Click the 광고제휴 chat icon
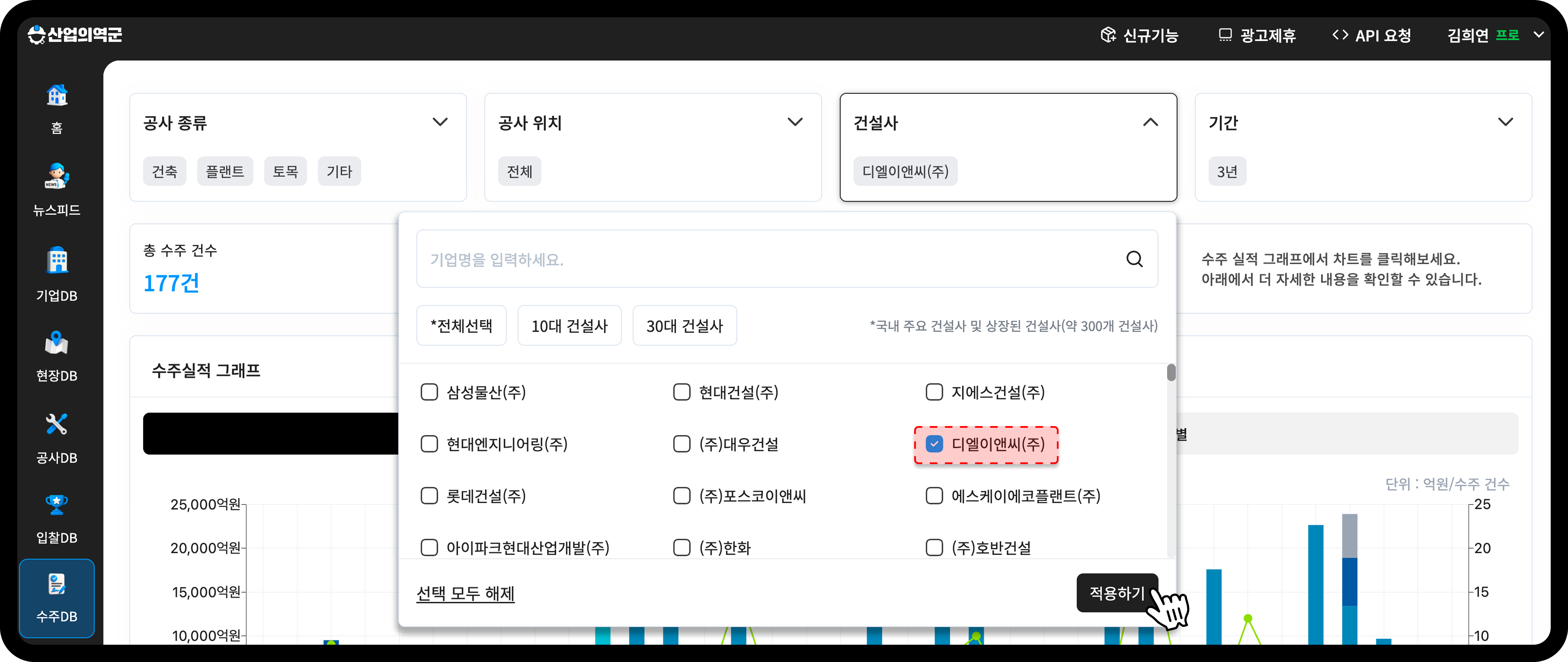Viewport: 1568px width, 662px height. click(1225, 35)
